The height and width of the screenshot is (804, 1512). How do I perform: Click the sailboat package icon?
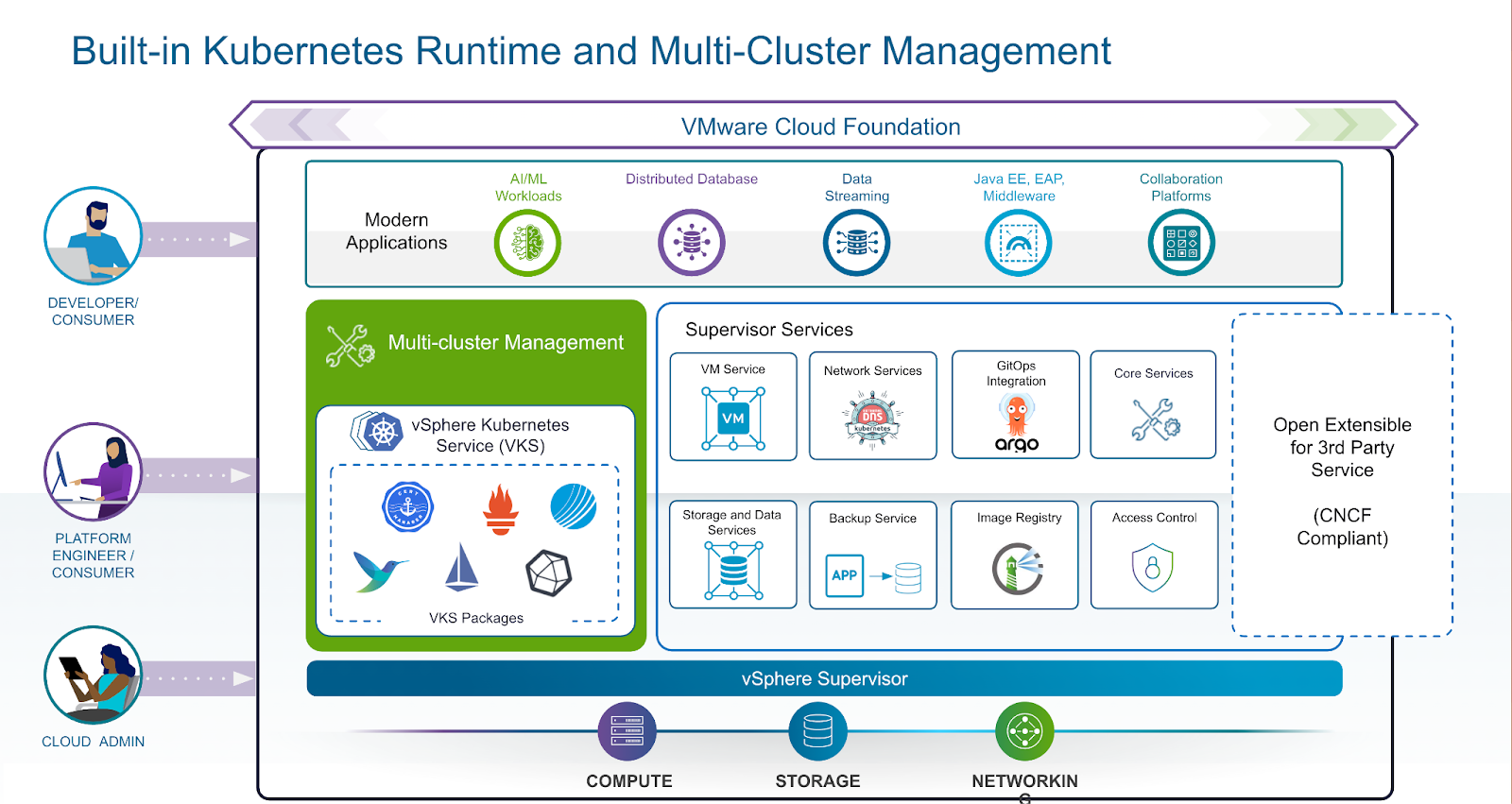point(461,568)
